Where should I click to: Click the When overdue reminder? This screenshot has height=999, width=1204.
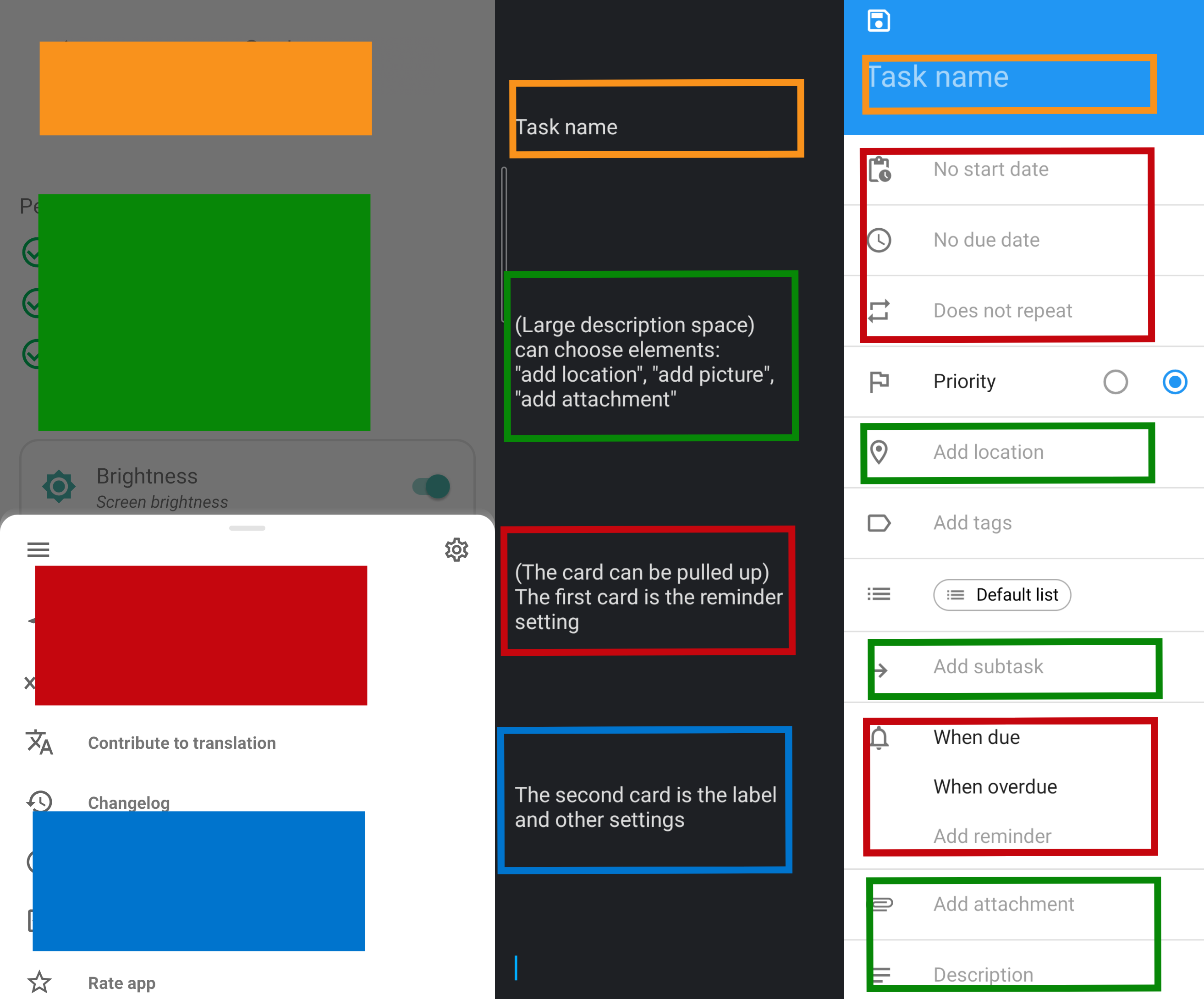995,787
